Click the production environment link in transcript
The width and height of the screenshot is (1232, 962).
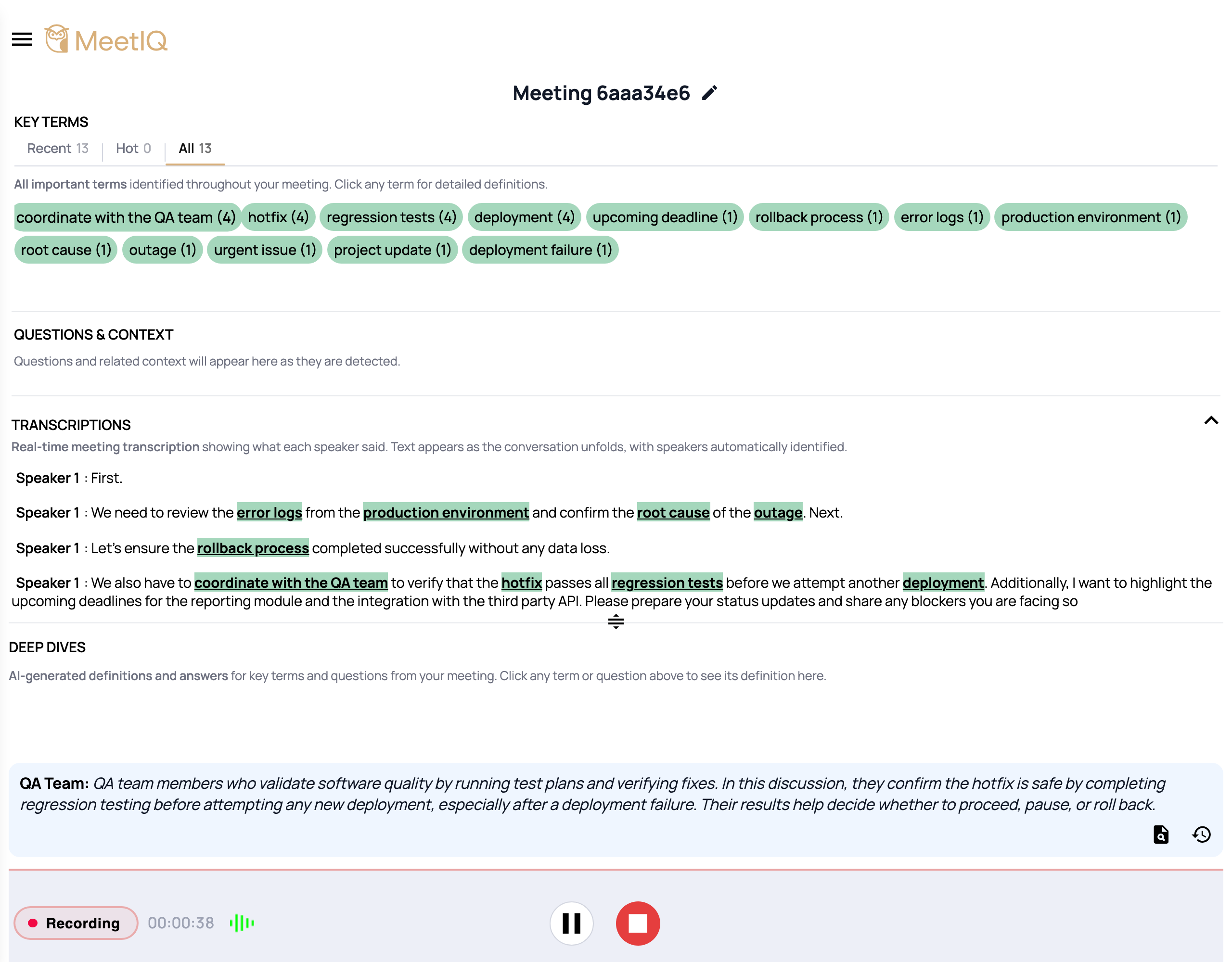tap(446, 512)
